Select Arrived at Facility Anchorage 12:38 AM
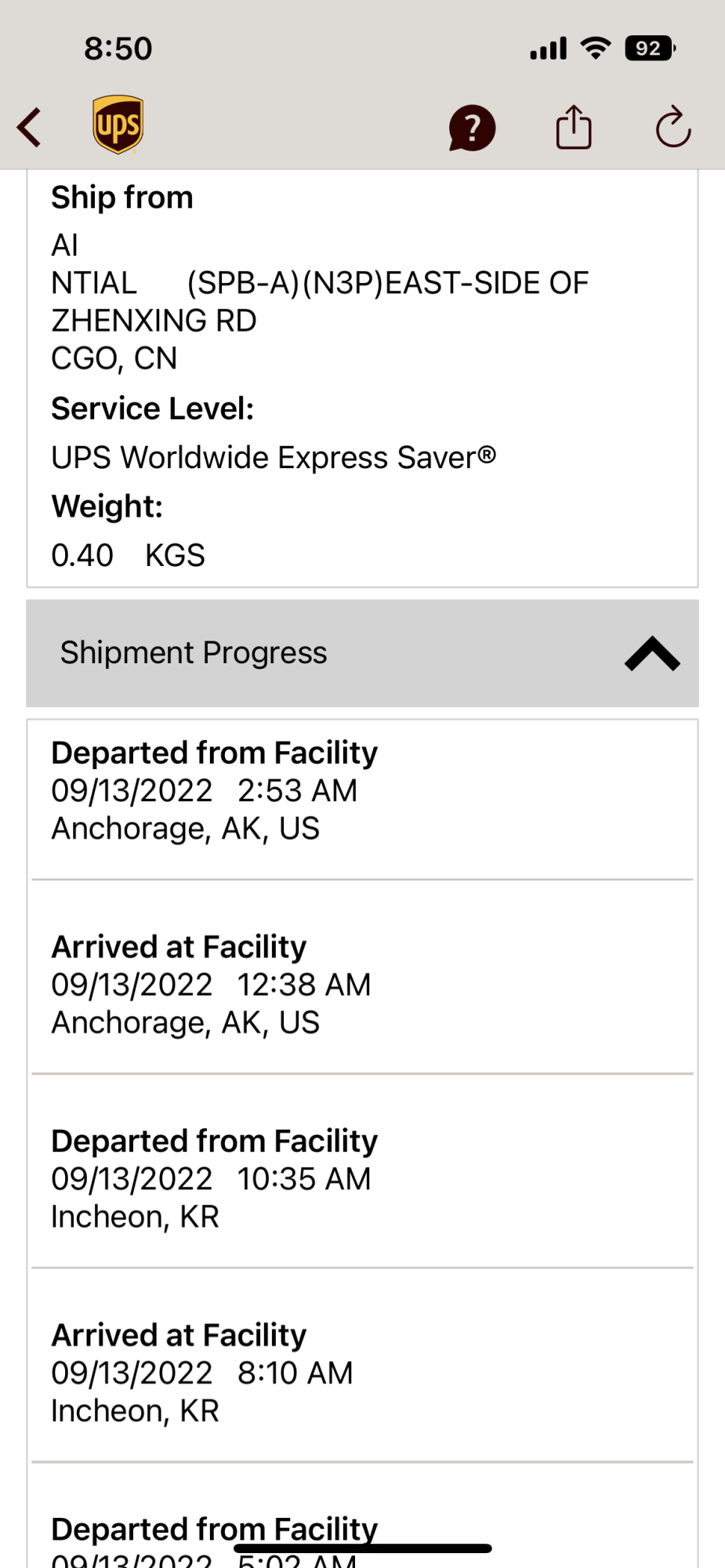 [211, 985]
